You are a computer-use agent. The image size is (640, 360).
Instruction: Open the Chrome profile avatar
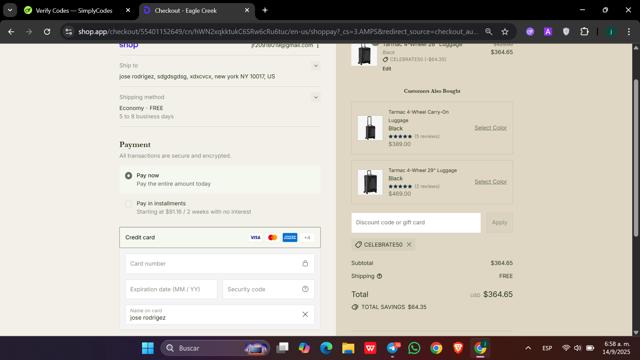pyautogui.click(x=611, y=31)
